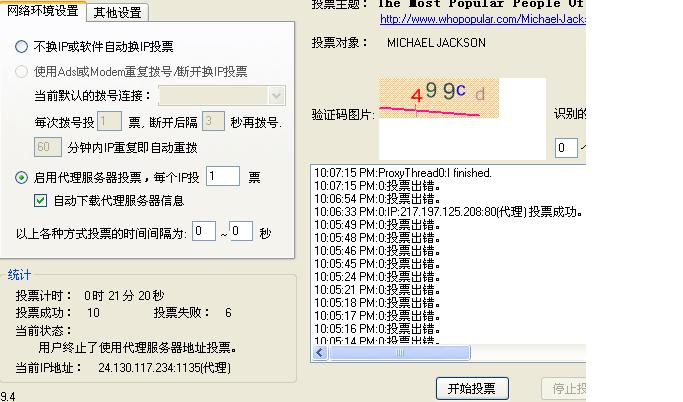Viewport: 683px width, 402px height.
Task: Click the log's horizontal scrollbar left arrow
Action: [x=320, y=353]
